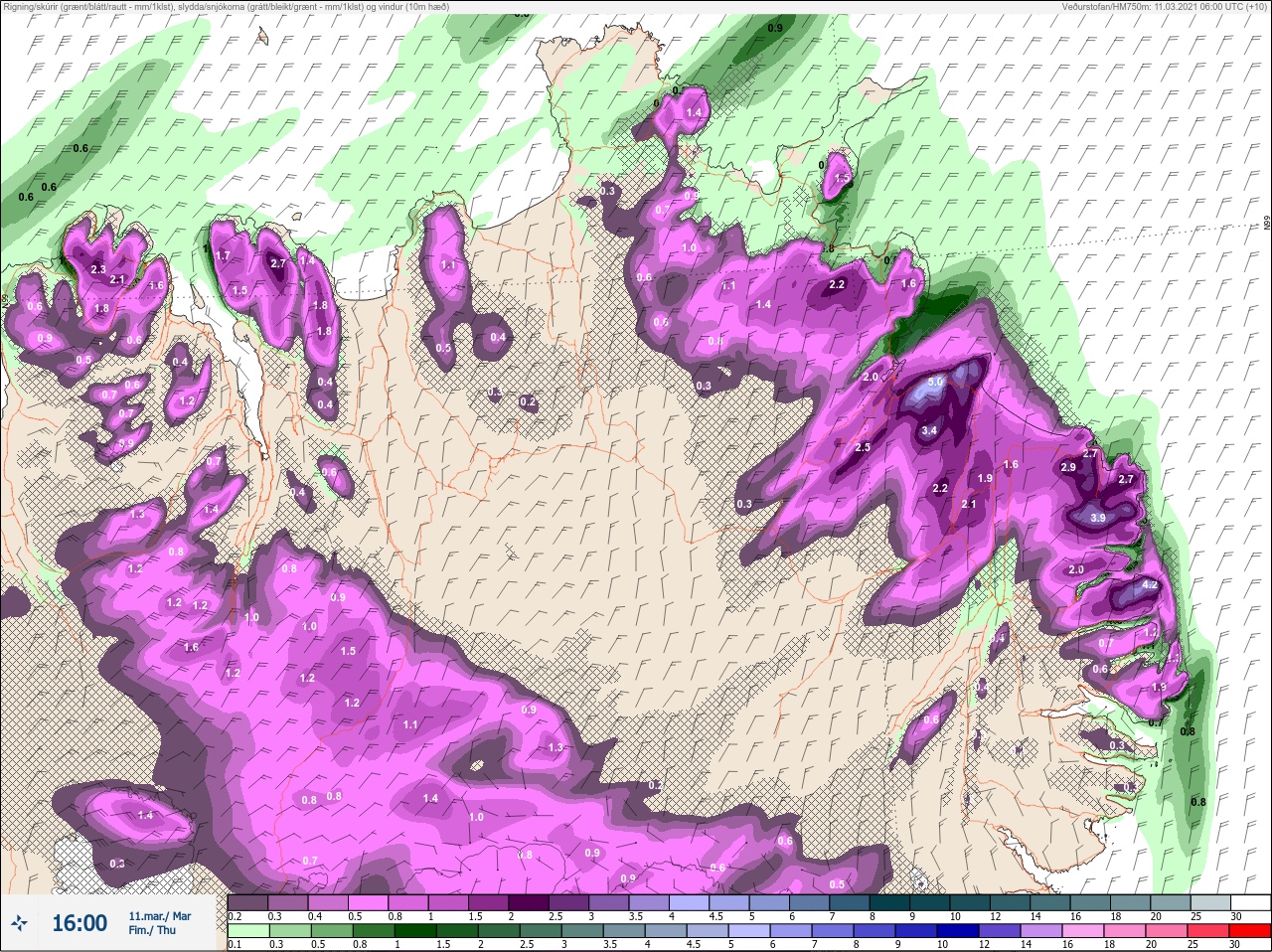Click the weekday text 'Fim./ Thu'

click(152, 930)
